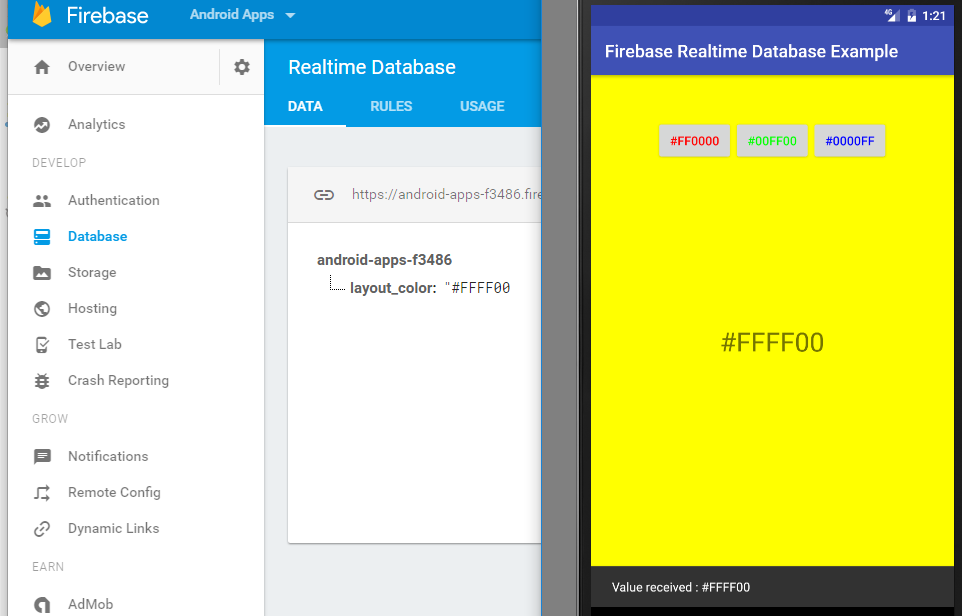Screen dimensions: 962x616
Task: Tap the green #00FF00 button in app
Action: [x=772, y=141]
